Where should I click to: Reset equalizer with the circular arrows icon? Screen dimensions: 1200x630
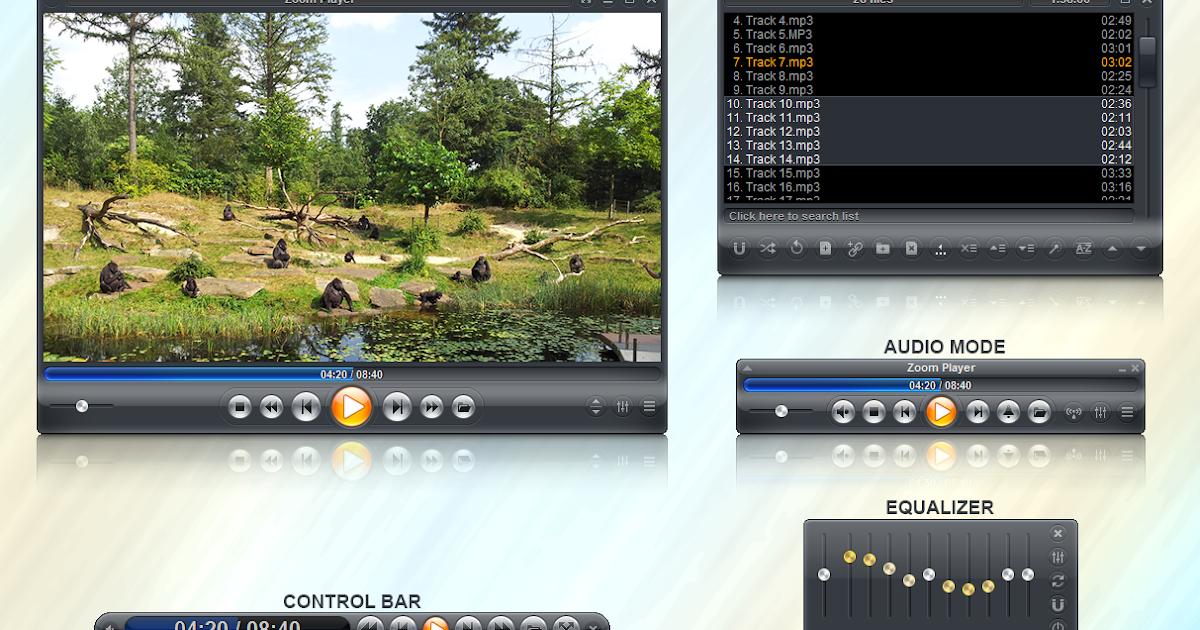(1058, 581)
